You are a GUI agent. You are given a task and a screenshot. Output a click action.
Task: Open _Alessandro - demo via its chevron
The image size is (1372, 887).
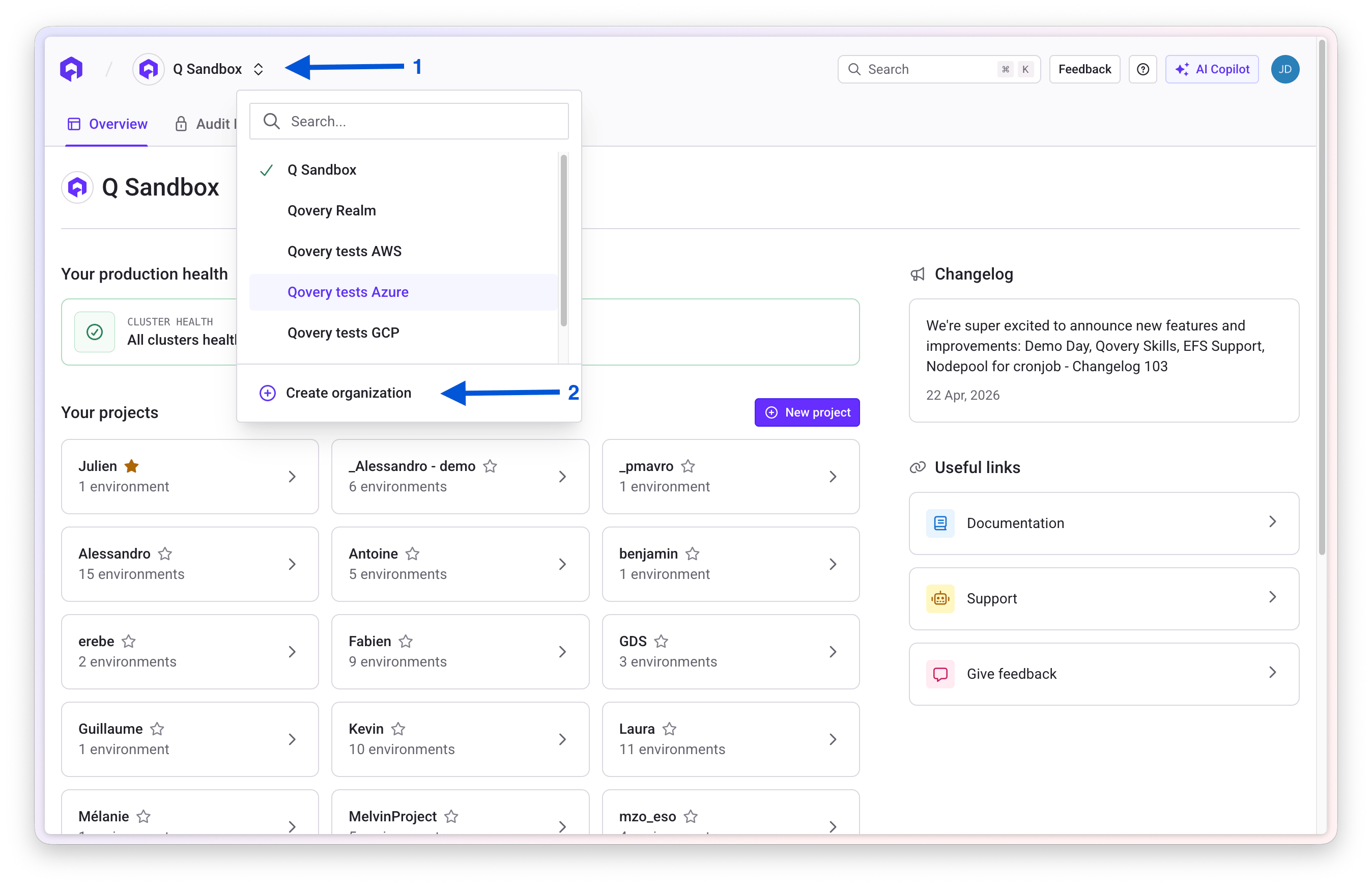pyautogui.click(x=562, y=476)
